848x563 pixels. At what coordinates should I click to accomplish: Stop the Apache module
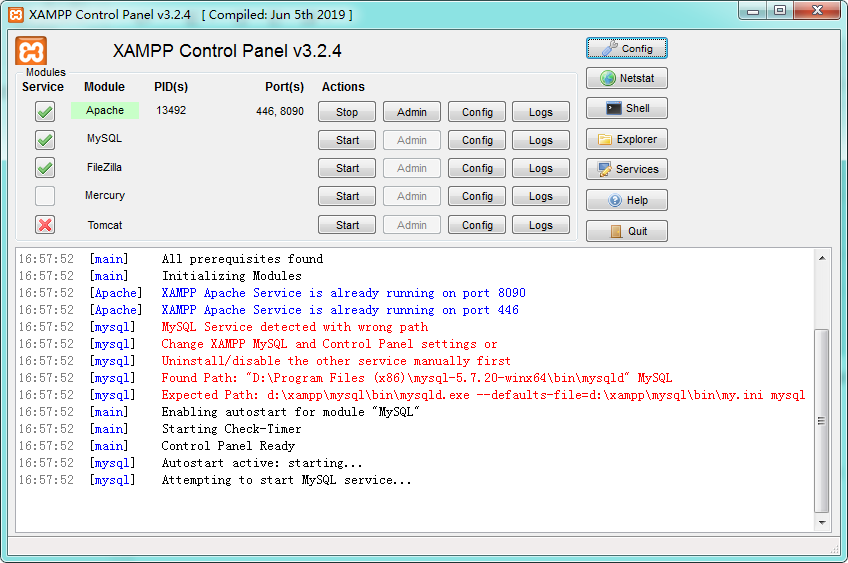[347, 112]
